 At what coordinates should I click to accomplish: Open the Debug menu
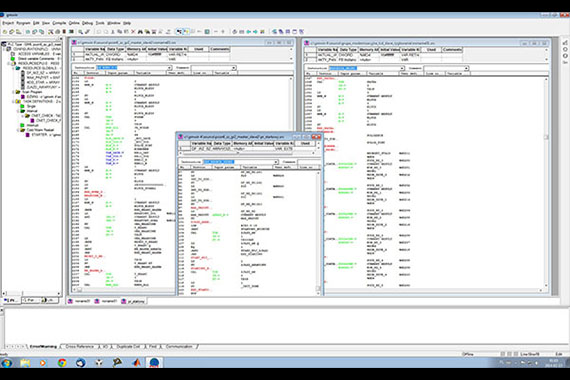coord(87,23)
